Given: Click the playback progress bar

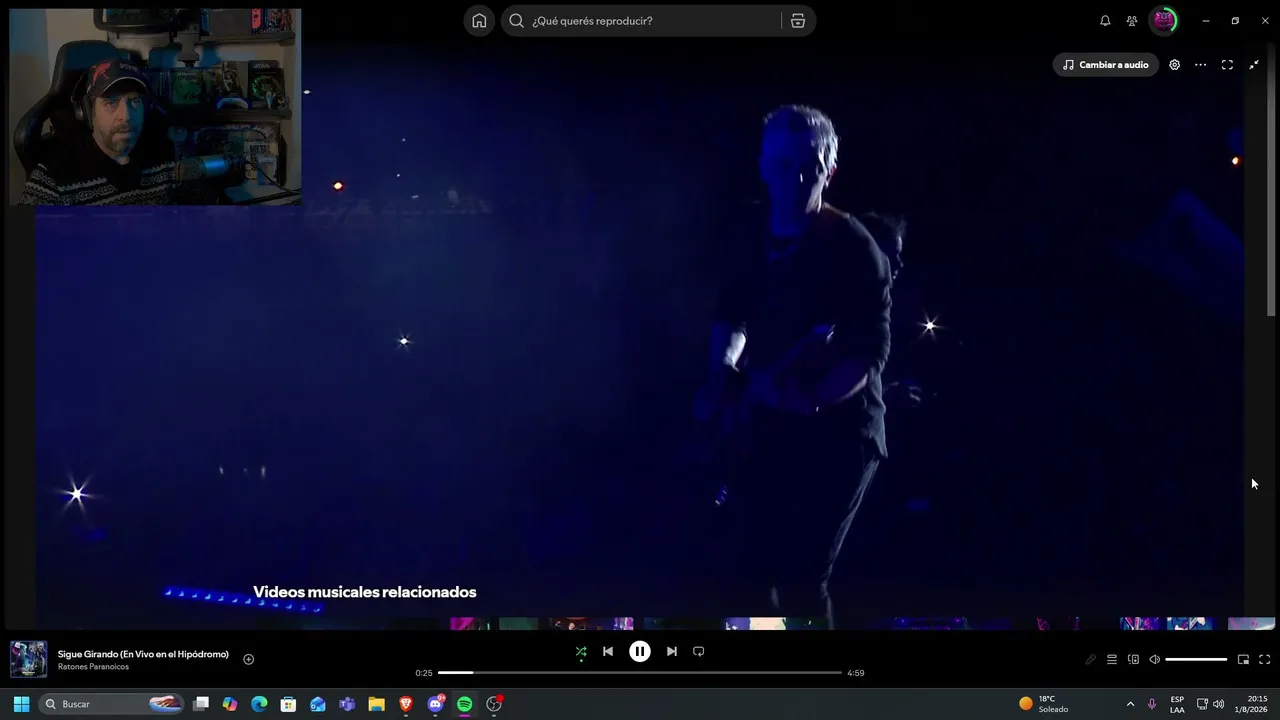Looking at the screenshot, I should [x=640, y=673].
